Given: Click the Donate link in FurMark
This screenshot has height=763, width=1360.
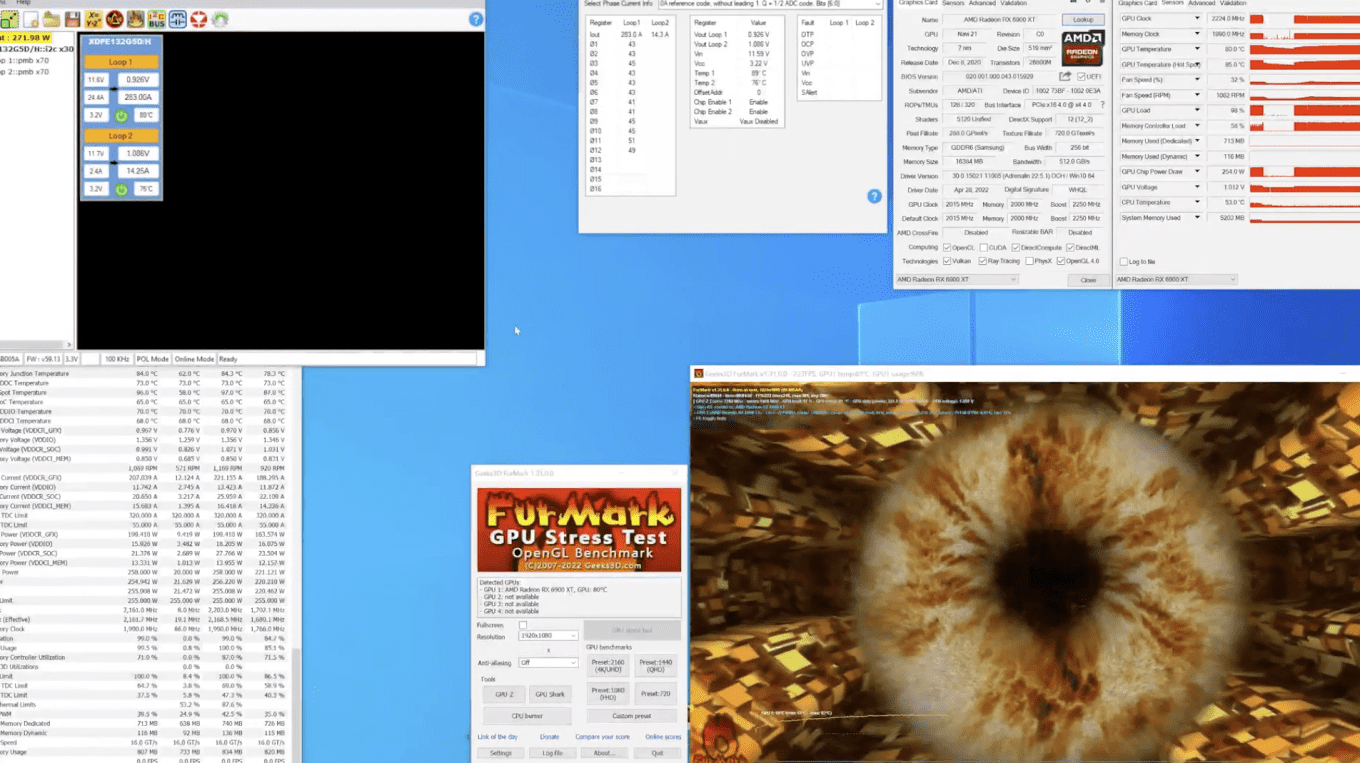Looking at the screenshot, I should click(x=549, y=737).
